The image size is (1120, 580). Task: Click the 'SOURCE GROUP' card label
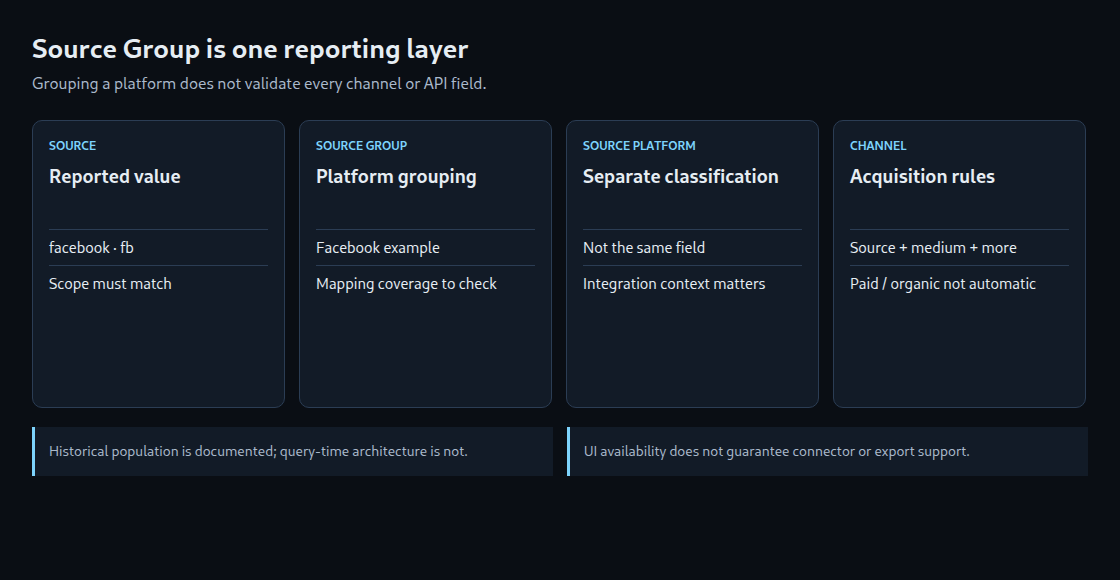(x=361, y=146)
